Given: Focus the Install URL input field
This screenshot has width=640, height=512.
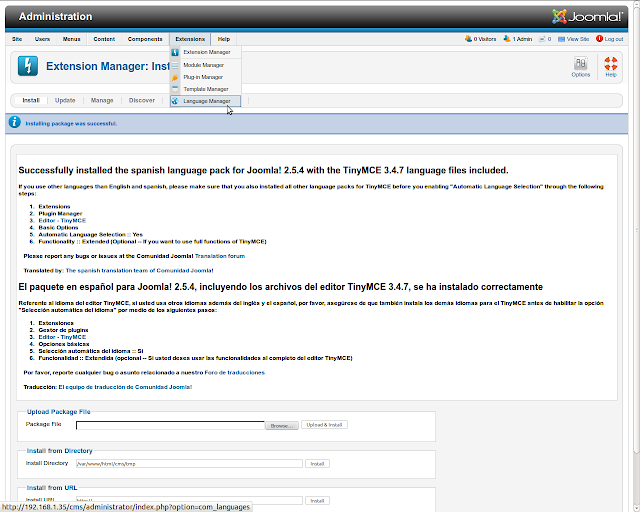Looking at the screenshot, I should [x=189, y=501].
